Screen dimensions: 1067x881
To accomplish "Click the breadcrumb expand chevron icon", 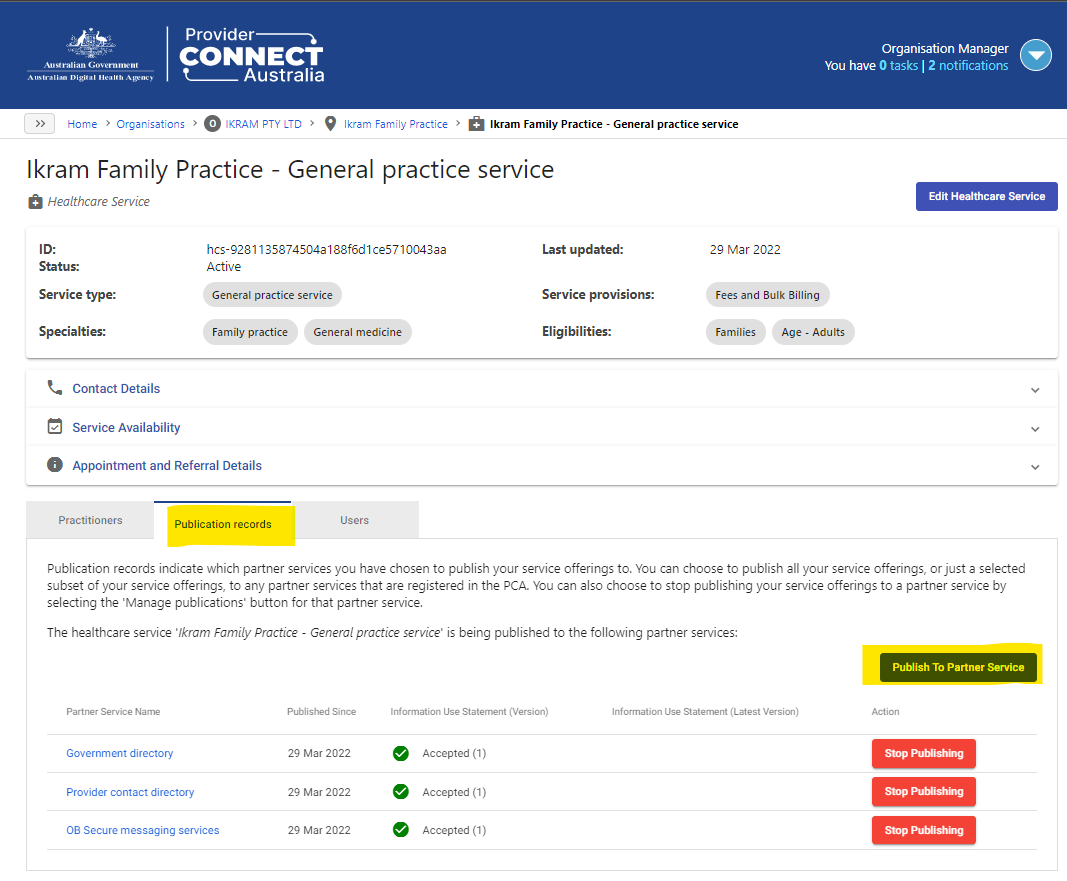I will (39, 123).
